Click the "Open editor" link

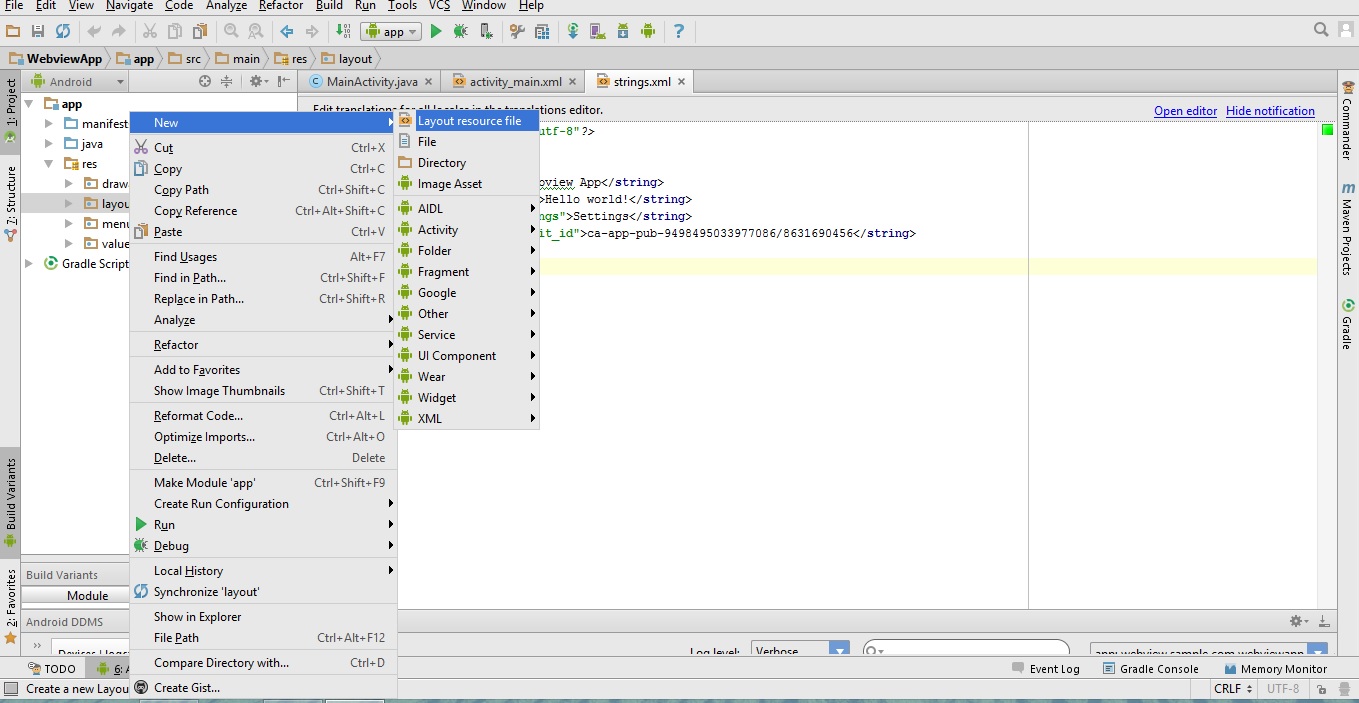click(x=1185, y=111)
